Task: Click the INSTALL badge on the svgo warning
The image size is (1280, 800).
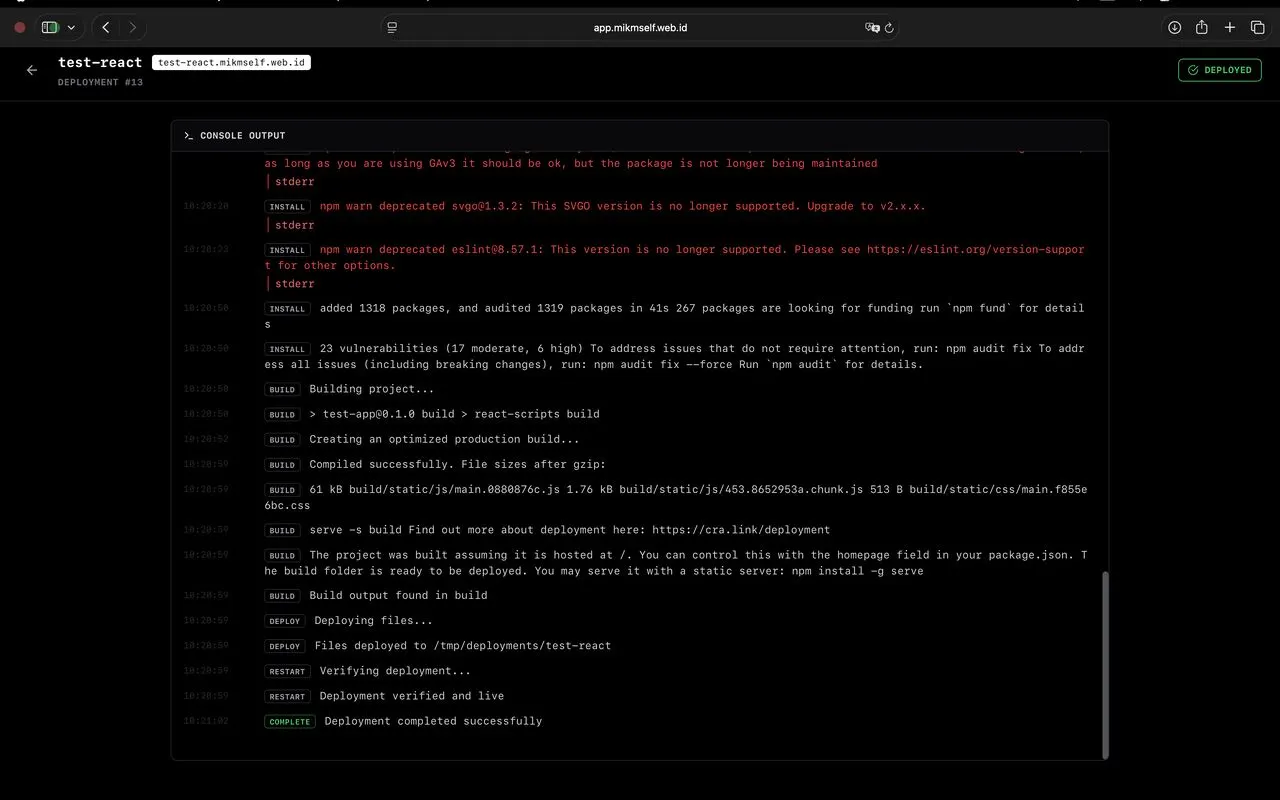Action: tap(287, 207)
